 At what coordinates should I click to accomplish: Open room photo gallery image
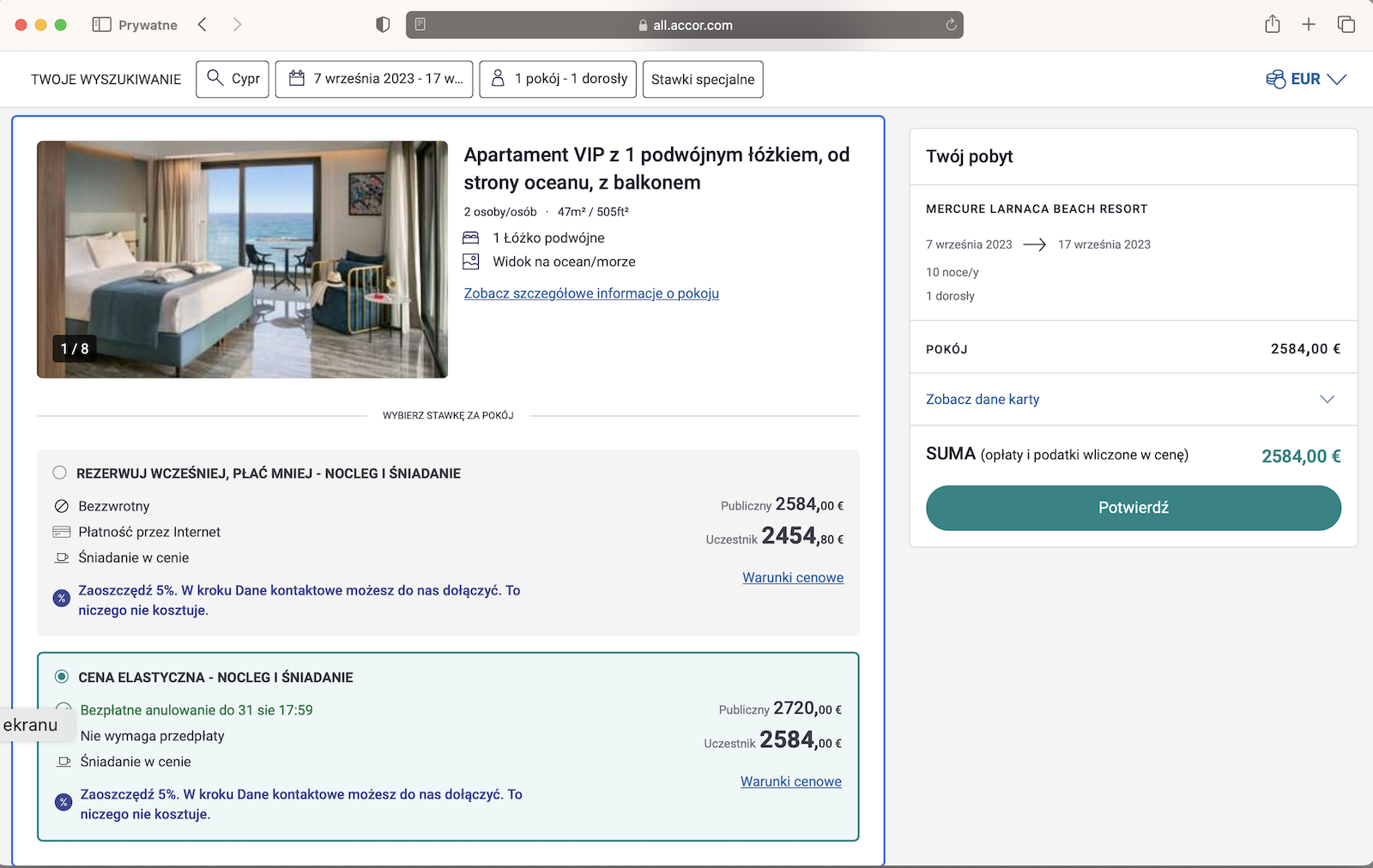(x=242, y=259)
